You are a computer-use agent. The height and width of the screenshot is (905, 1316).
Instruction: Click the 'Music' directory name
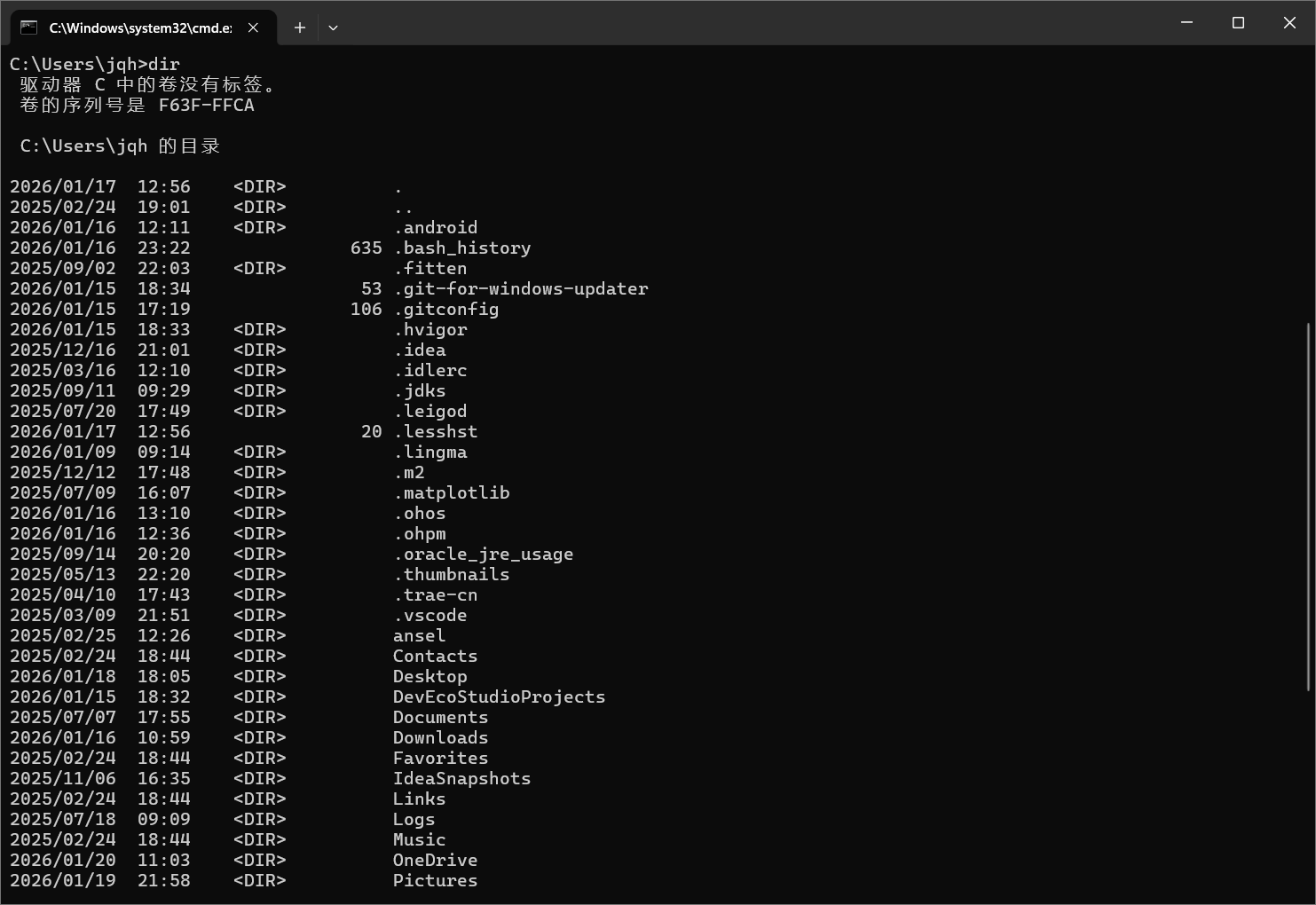pyautogui.click(x=420, y=839)
